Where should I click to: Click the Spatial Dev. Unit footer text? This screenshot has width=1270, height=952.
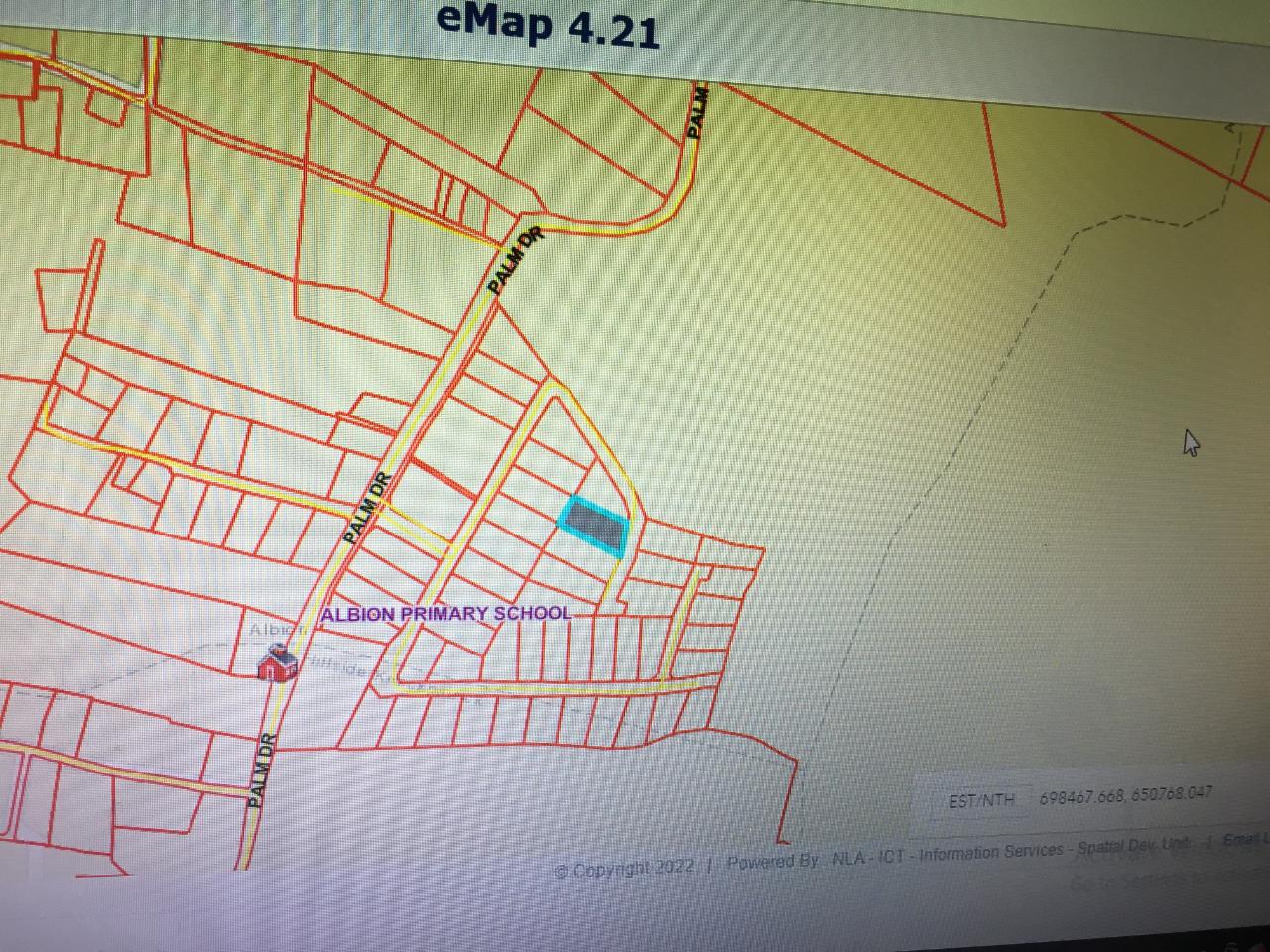click(1134, 846)
